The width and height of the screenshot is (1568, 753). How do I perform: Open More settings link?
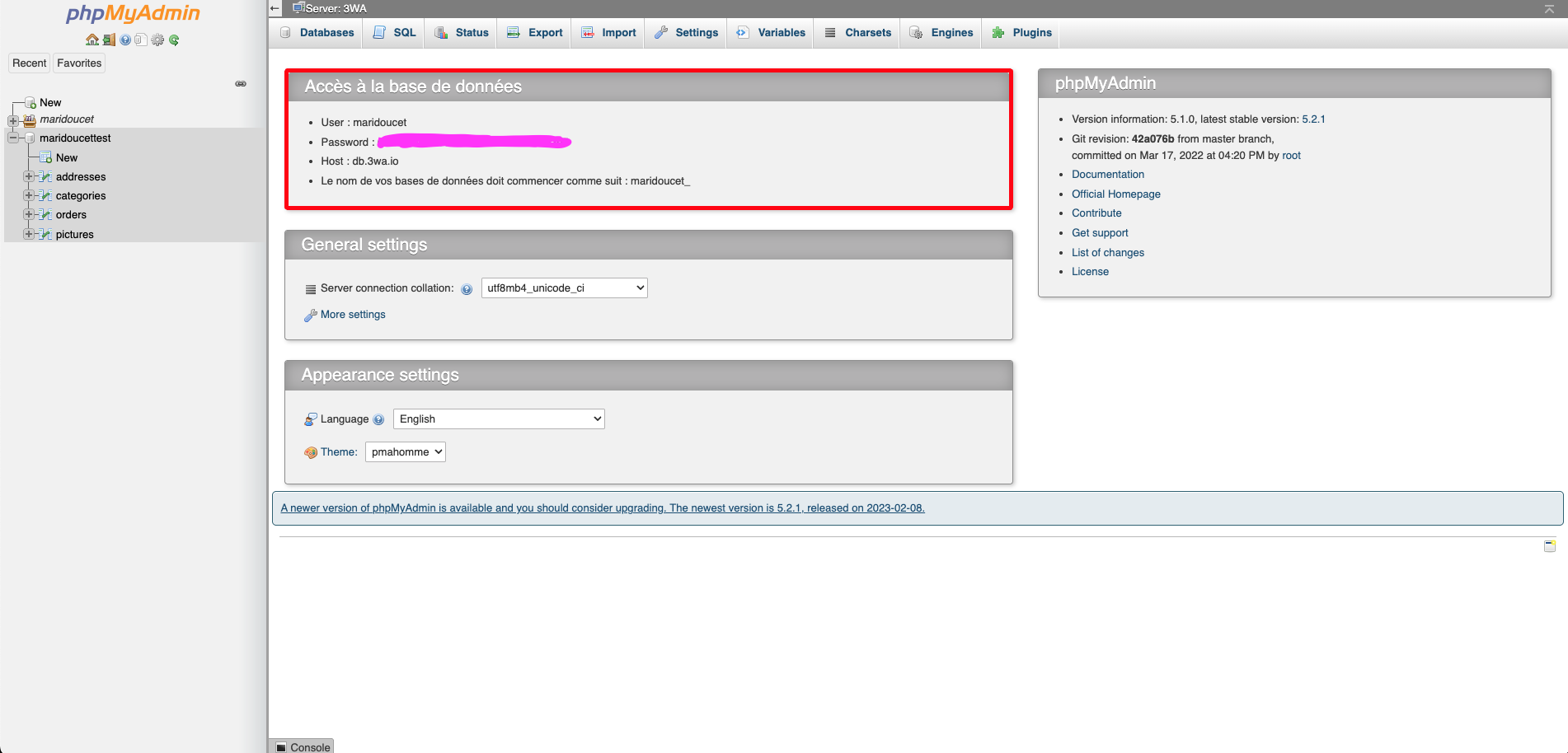pyautogui.click(x=351, y=314)
